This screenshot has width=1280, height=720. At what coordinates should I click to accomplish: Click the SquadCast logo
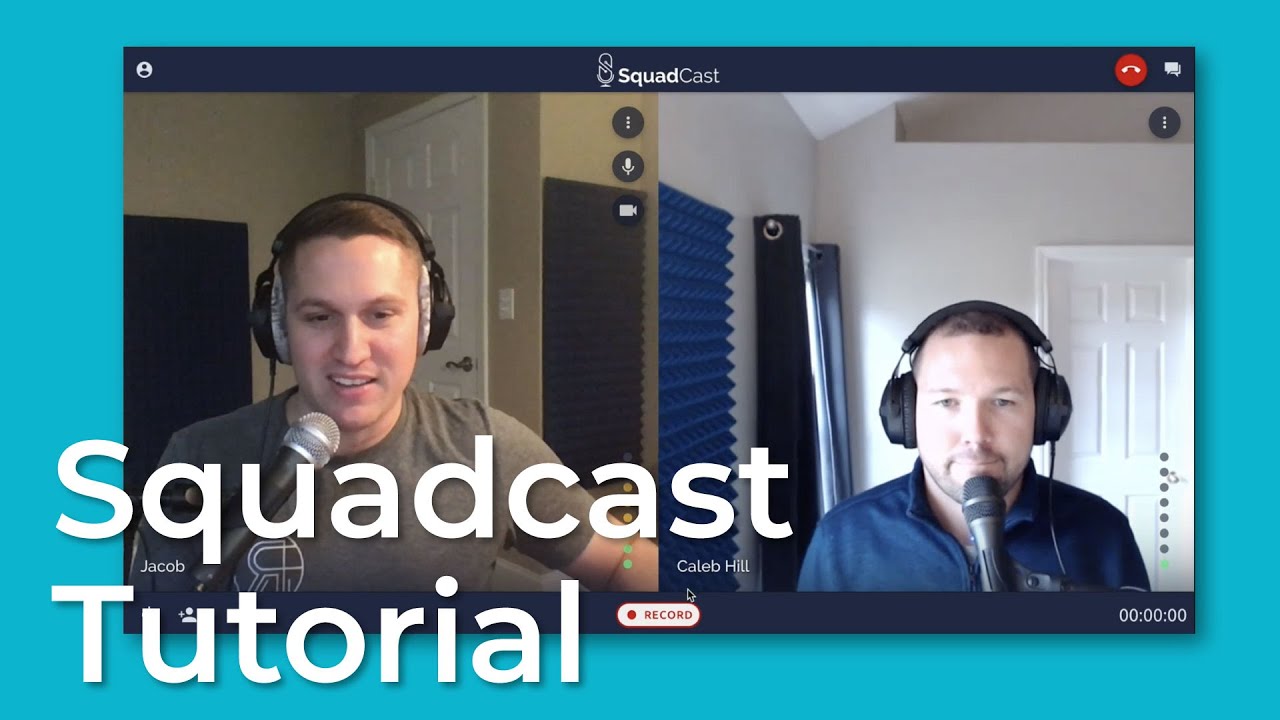coord(658,71)
